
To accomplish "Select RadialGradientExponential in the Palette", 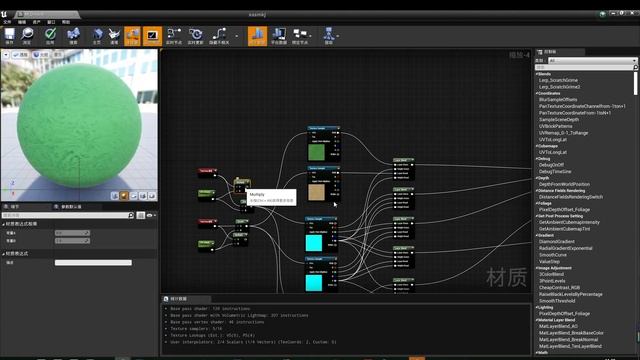I will (566, 248).
